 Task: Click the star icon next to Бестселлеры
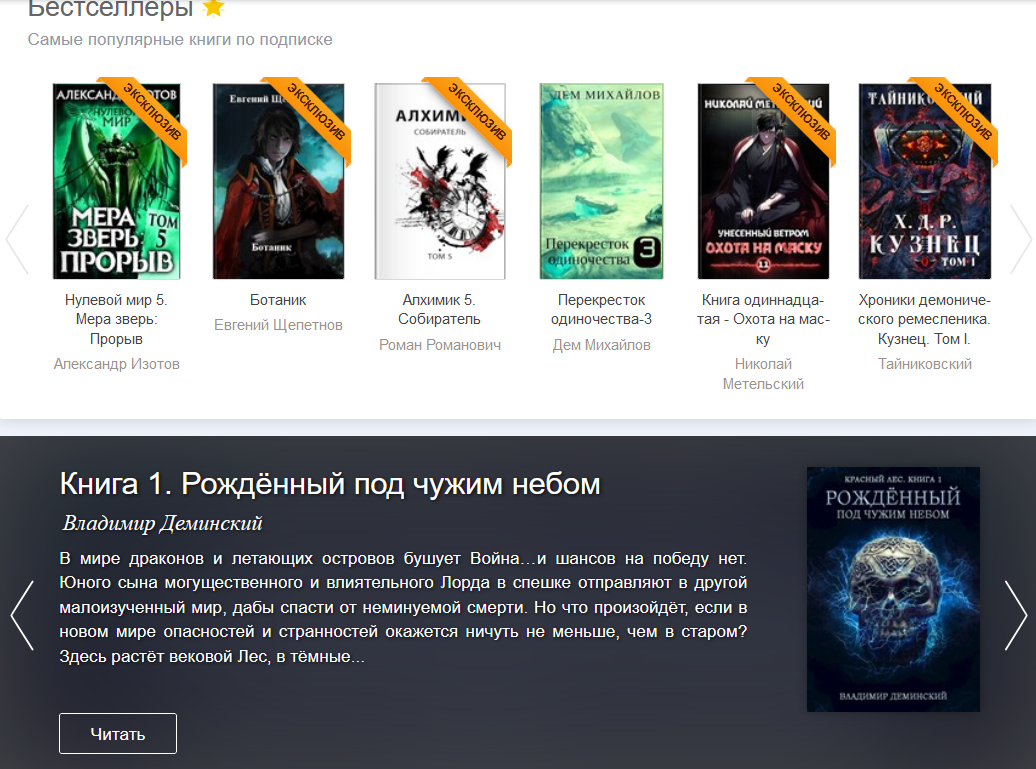pos(213,8)
